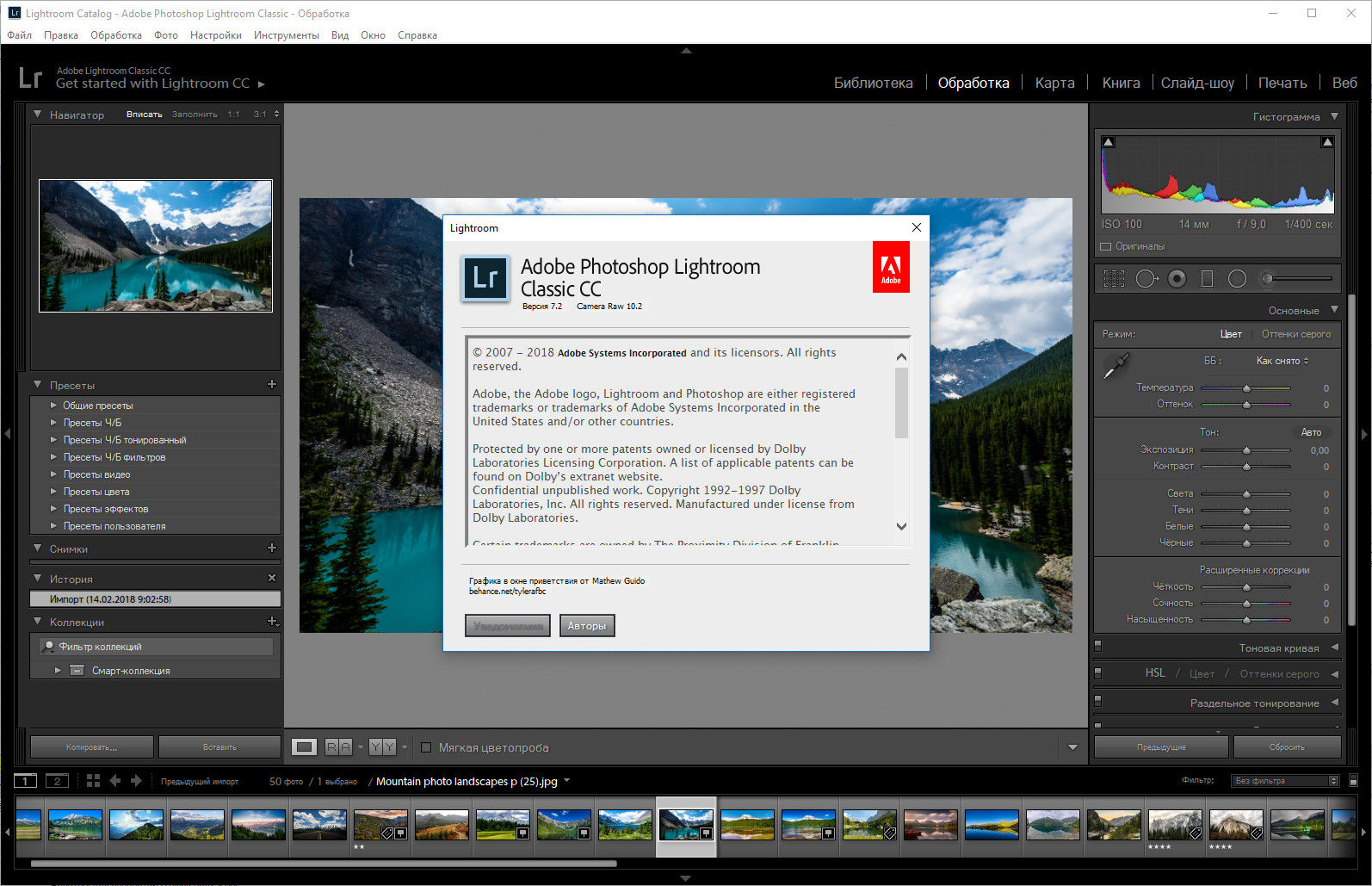Check the Оригиналы checkbox under histogram
1372x886 pixels.
point(1106,246)
